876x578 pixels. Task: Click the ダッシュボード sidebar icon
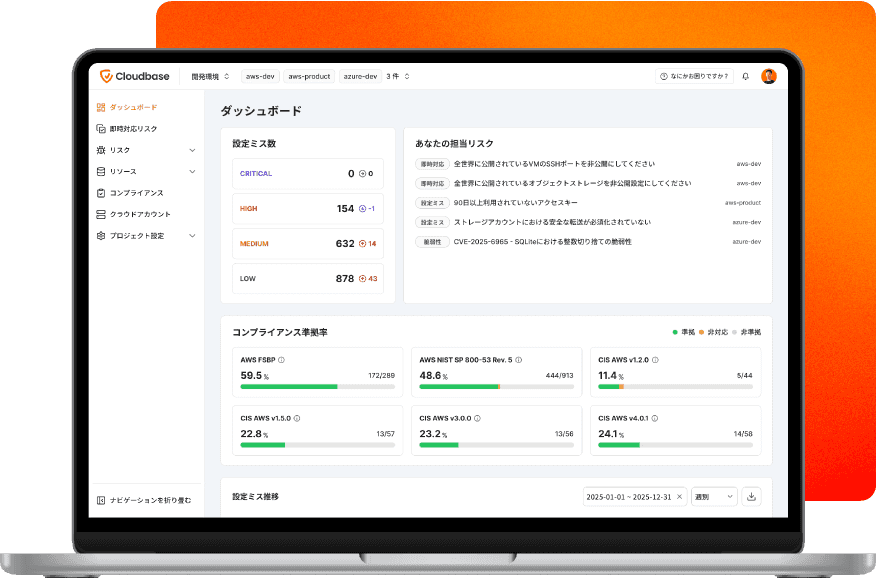(101, 107)
